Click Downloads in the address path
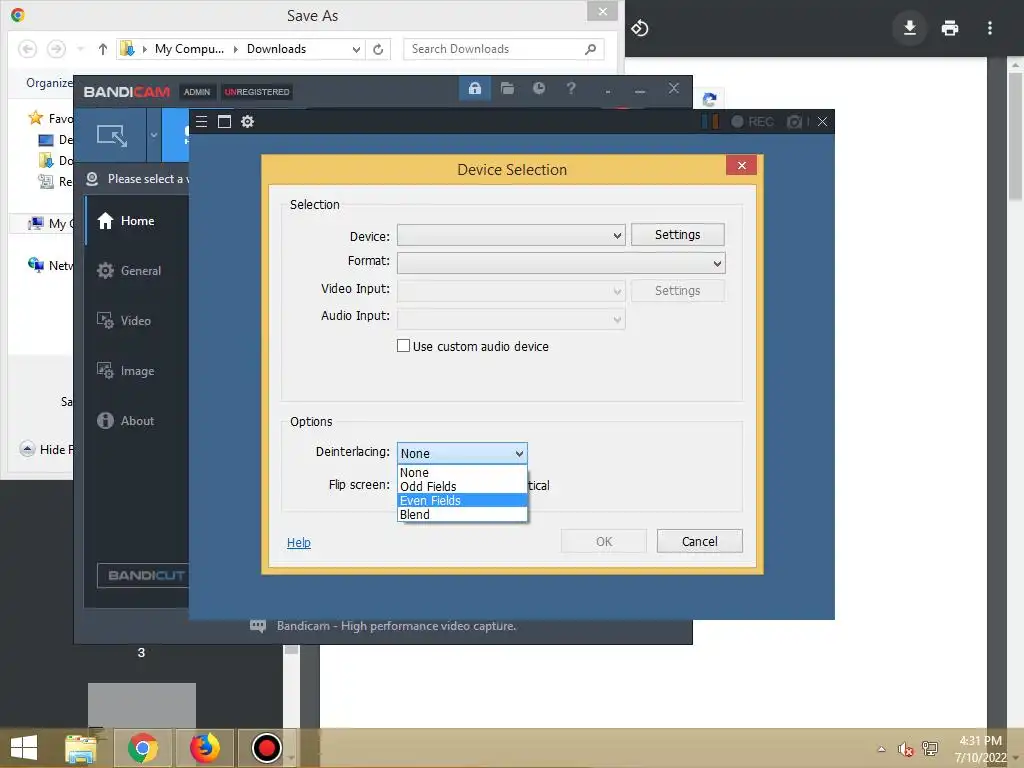Screen dimensions: 1024x768 point(276,49)
